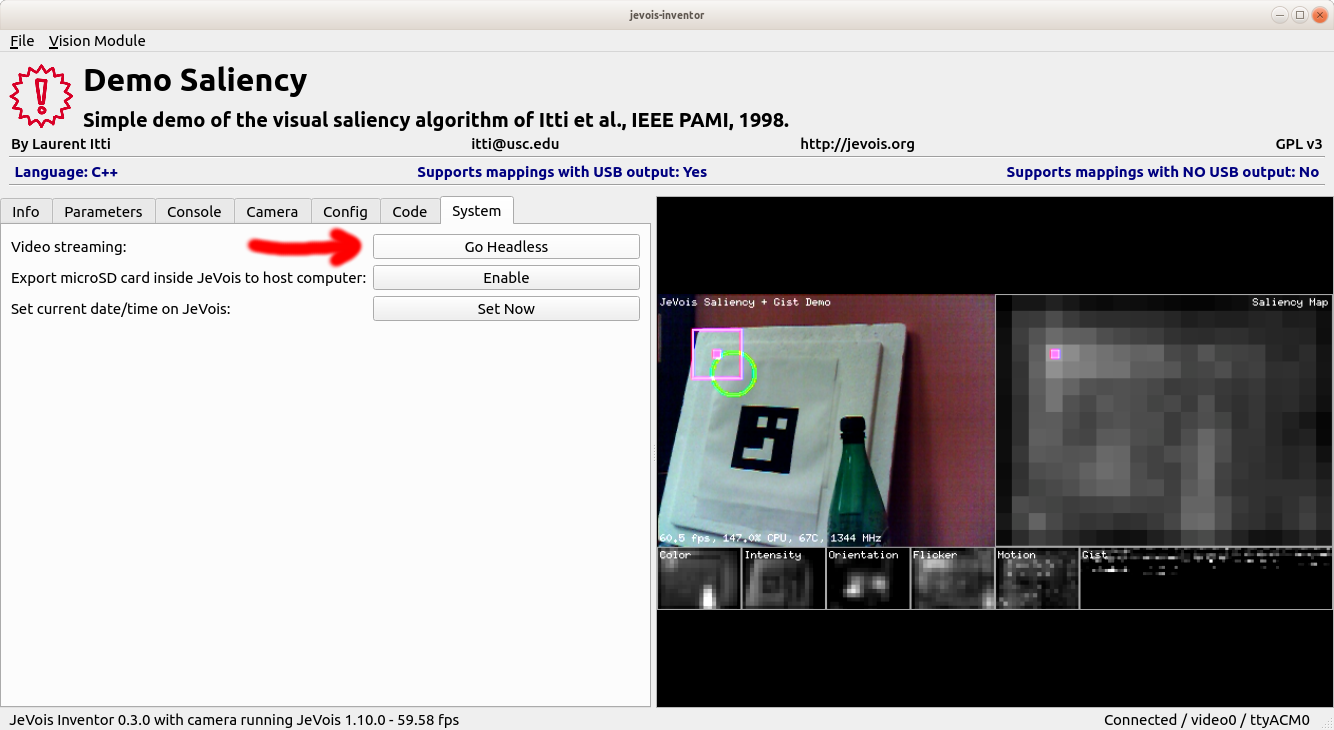
Task: Click the algorithm description subtitle
Action: [x=436, y=120]
